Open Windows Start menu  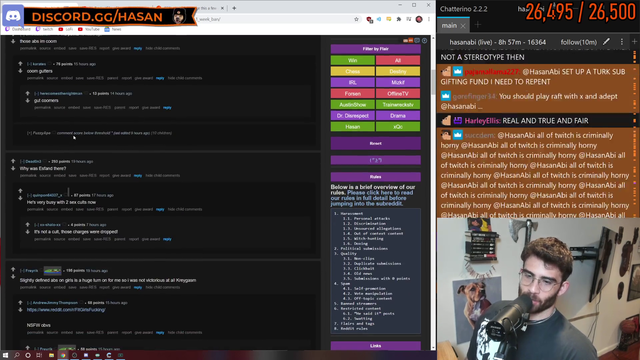[6, 355]
